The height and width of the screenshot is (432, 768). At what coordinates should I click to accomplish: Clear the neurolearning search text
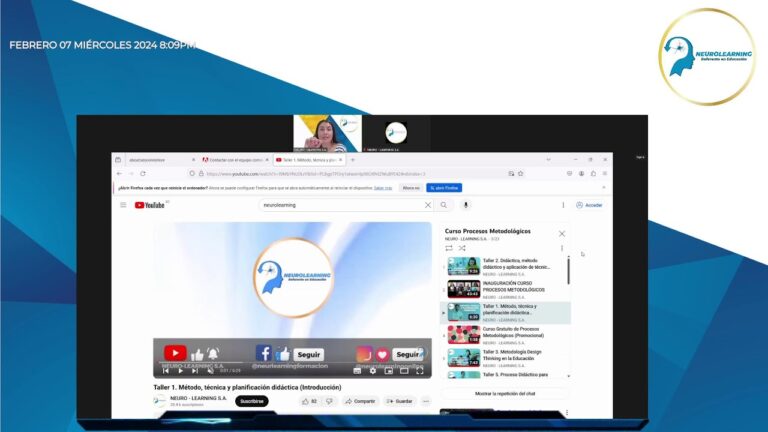[x=428, y=205]
